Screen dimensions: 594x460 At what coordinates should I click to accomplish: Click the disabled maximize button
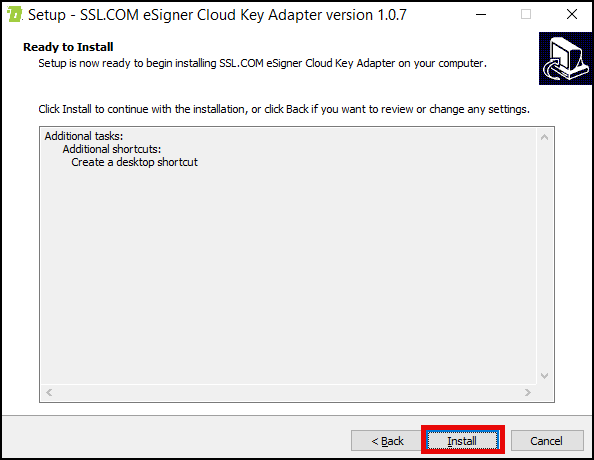pyautogui.click(x=526, y=15)
